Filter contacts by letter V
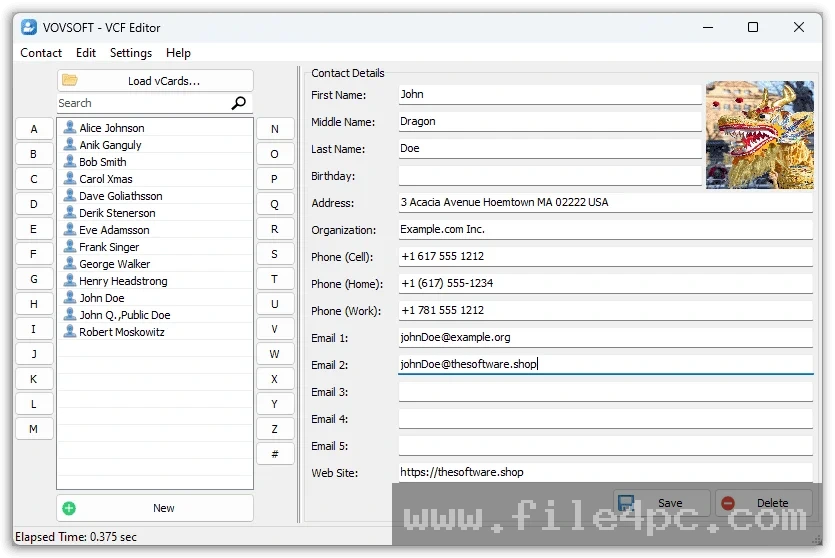The height and width of the screenshot is (558, 835). coord(275,329)
